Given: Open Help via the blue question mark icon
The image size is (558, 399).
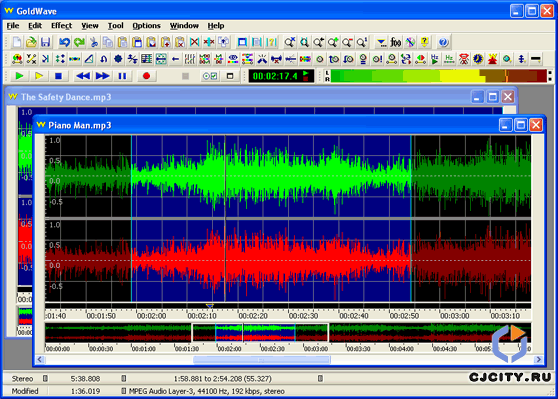Looking at the screenshot, I should pyautogui.click(x=443, y=42).
